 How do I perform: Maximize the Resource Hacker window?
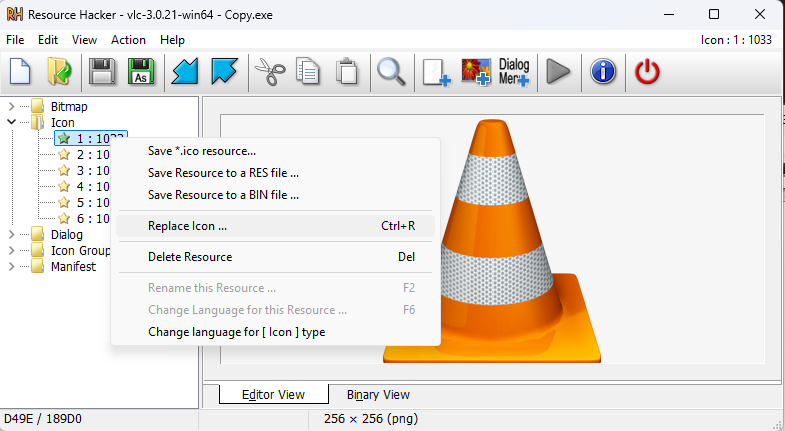point(714,14)
